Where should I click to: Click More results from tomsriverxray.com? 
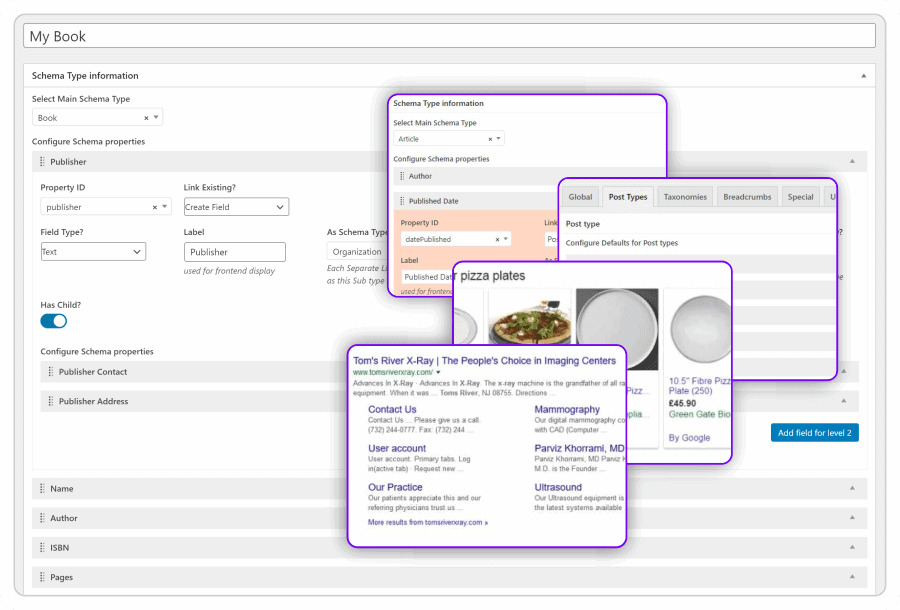click(x=428, y=522)
